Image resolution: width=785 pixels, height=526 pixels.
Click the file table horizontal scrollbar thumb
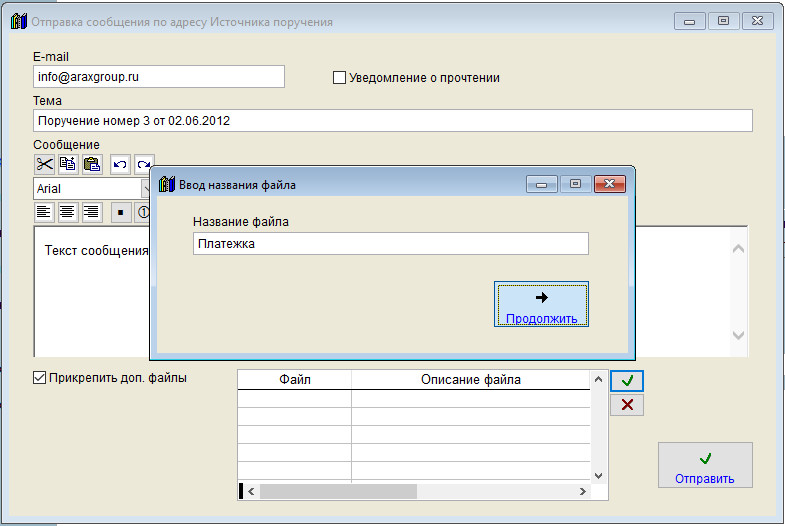[x=338, y=491]
